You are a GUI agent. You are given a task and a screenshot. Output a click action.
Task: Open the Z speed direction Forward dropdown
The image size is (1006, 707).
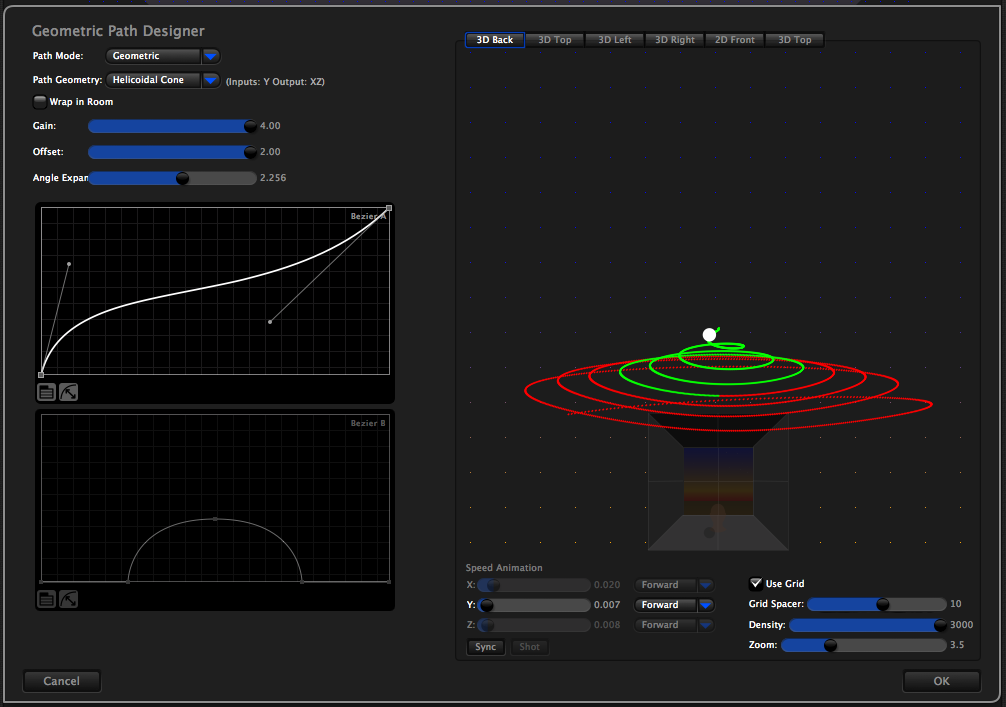pos(674,624)
